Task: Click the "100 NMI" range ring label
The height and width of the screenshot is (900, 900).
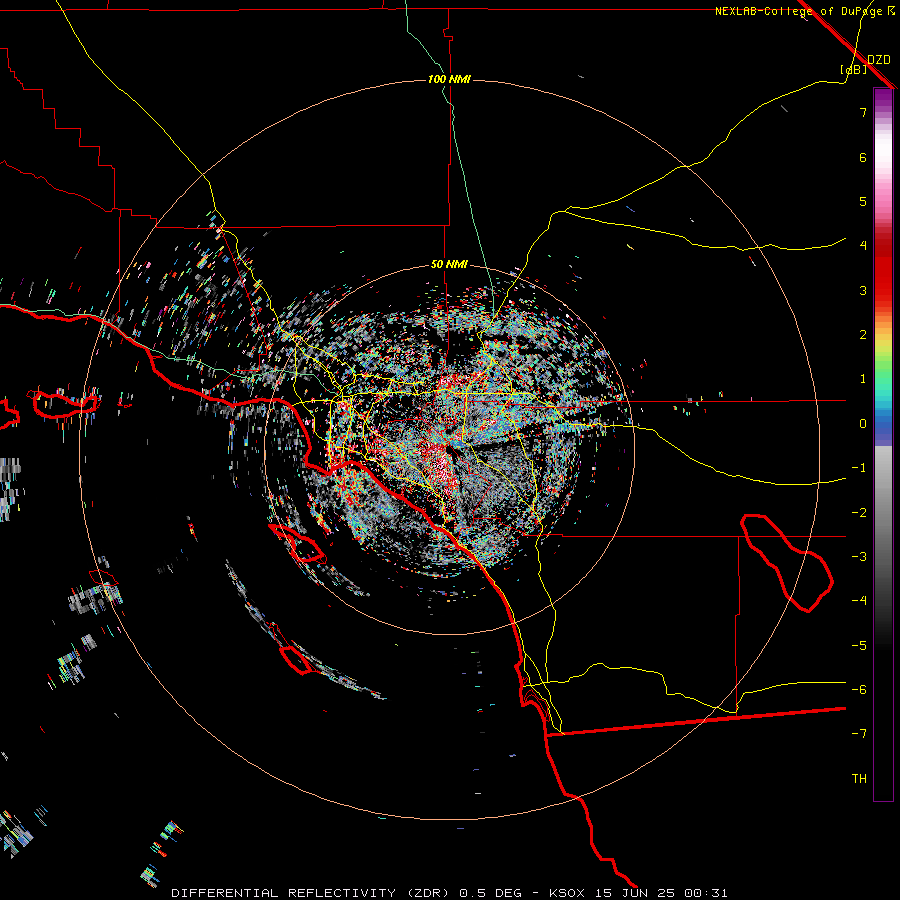Action: coord(449,79)
